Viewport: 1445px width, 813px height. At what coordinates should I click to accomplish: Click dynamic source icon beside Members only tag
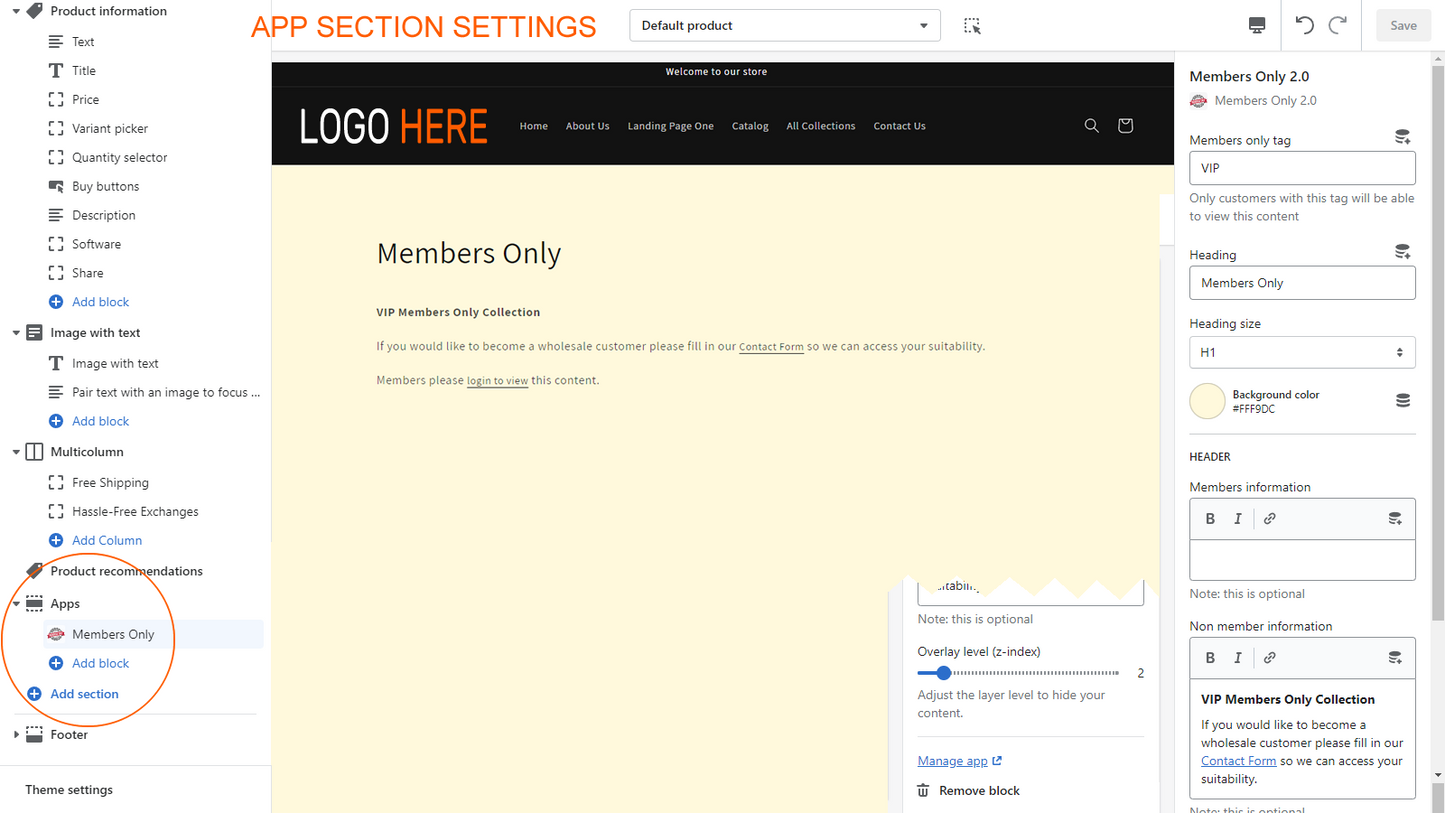click(x=1402, y=138)
